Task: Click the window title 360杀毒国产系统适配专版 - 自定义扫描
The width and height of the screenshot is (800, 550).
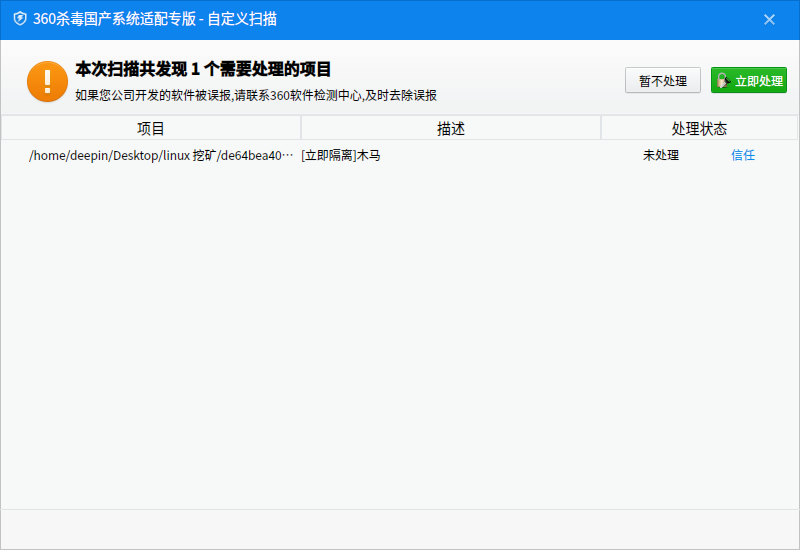Action: (155, 19)
